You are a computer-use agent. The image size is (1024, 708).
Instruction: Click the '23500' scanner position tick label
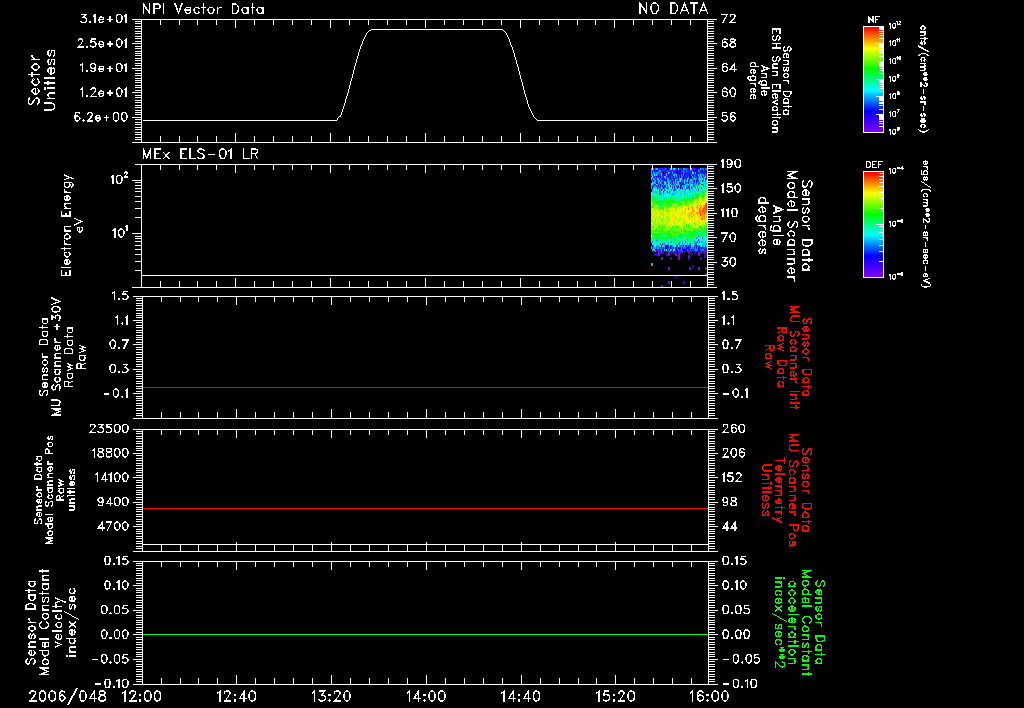point(108,428)
